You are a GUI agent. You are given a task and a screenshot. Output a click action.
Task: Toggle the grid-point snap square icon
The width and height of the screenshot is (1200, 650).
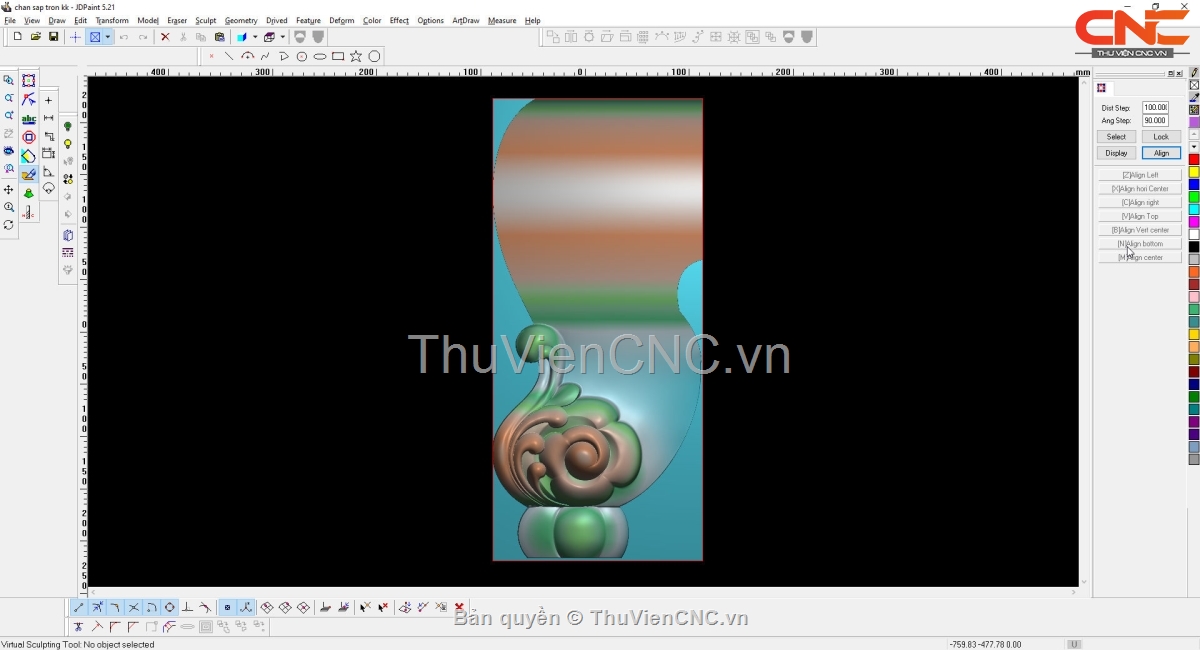227,607
